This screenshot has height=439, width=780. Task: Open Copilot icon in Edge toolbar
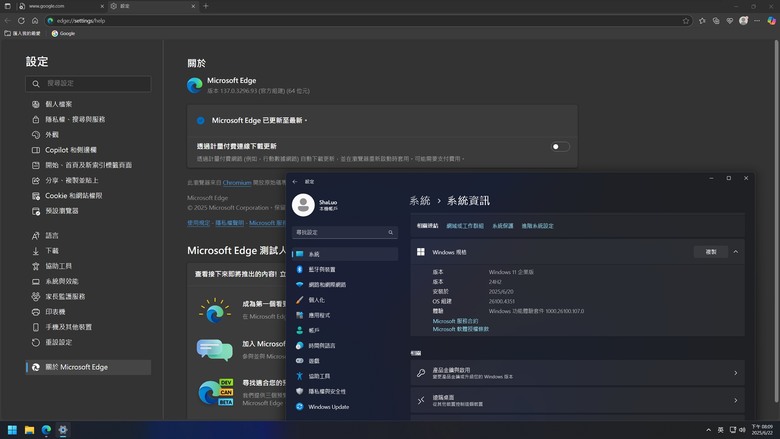tap(772, 21)
